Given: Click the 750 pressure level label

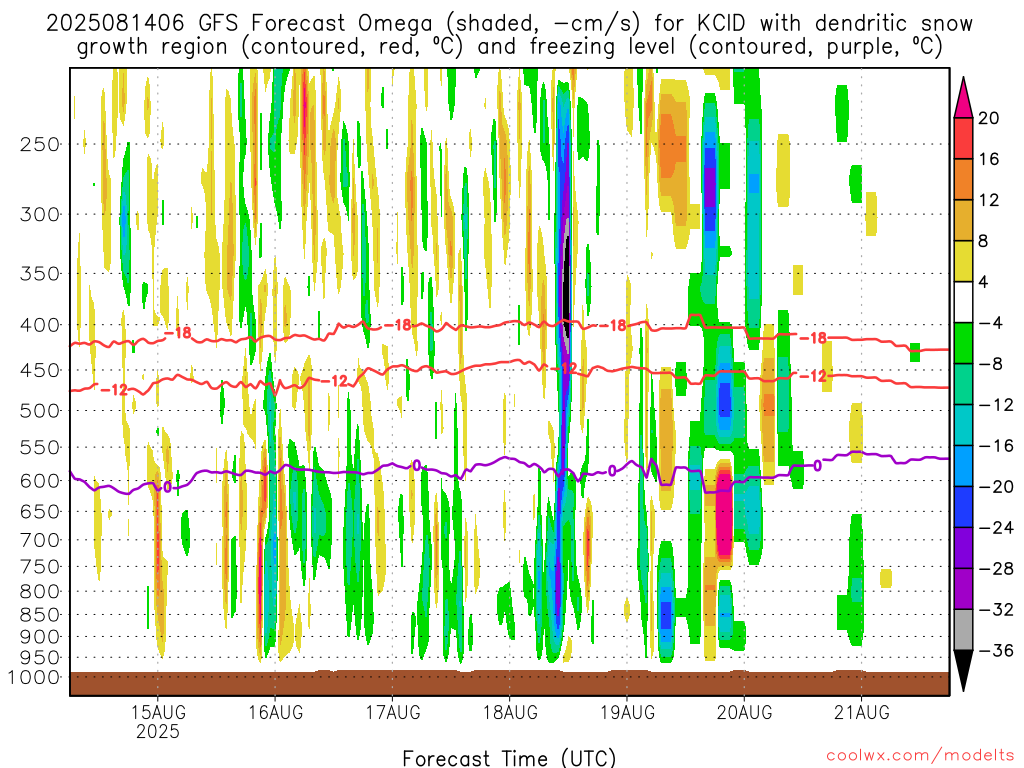Looking at the screenshot, I should 40,567.
